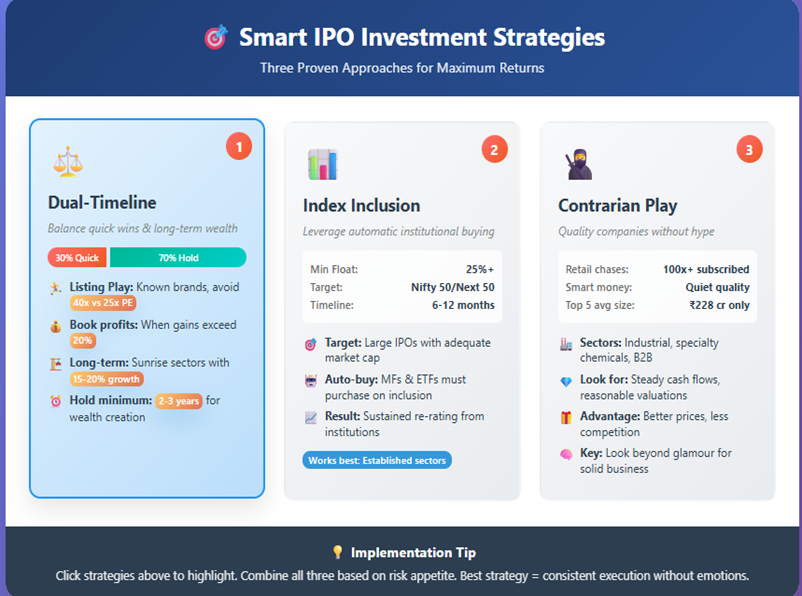802x596 pixels.
Task: Click the red 30% Quick bar segment
Action: [x=77, y=258]
